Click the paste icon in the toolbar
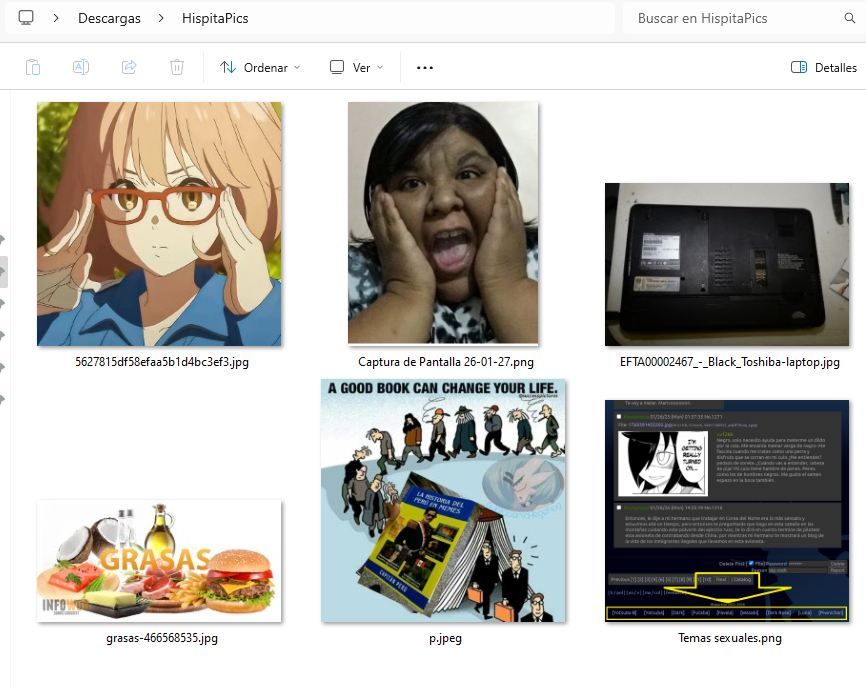866x688 pixels. (x=33, y=67)
